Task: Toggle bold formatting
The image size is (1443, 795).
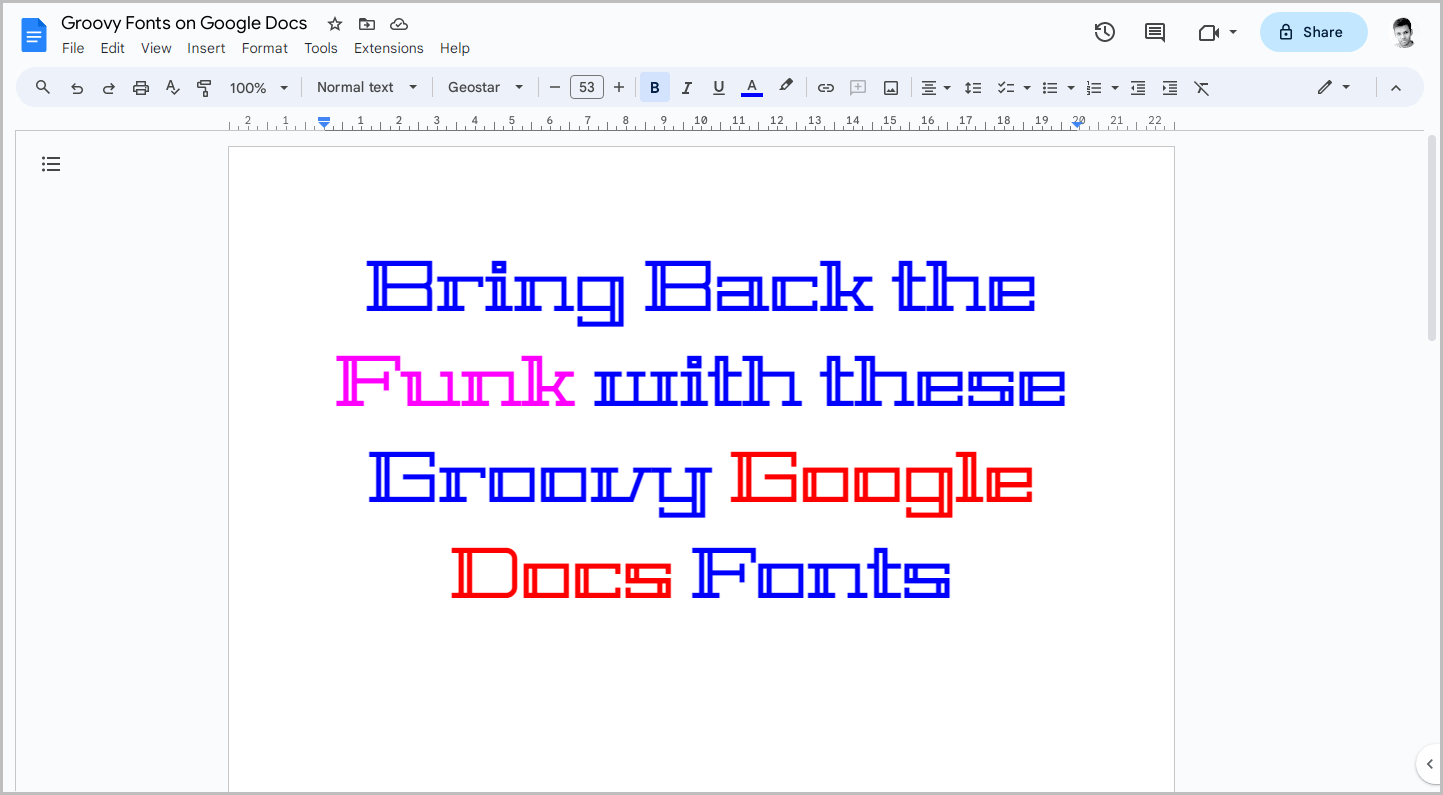Action: pyautogui.click(x=654, y=87)
